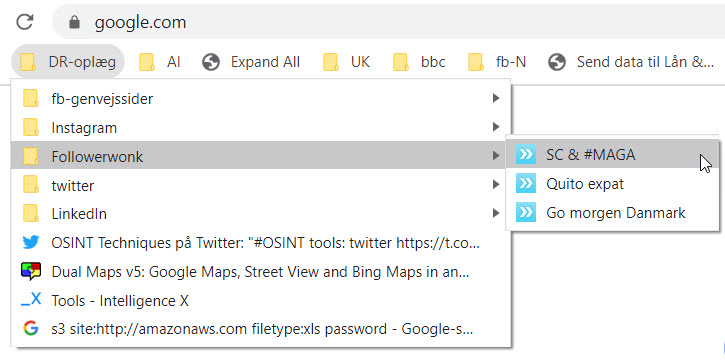Click the folder icon beside Followerwonk
Image resolution: width=725 pixels, height=361 pixels.
(31, 156)
